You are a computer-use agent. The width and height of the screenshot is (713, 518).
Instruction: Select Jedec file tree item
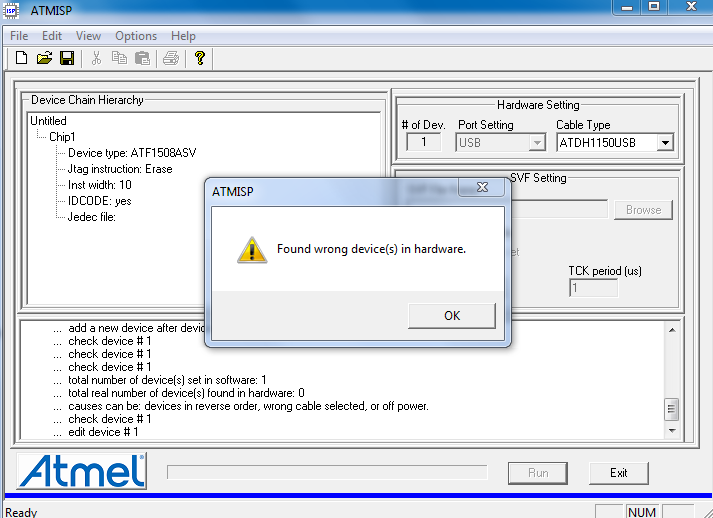point(92,217)
